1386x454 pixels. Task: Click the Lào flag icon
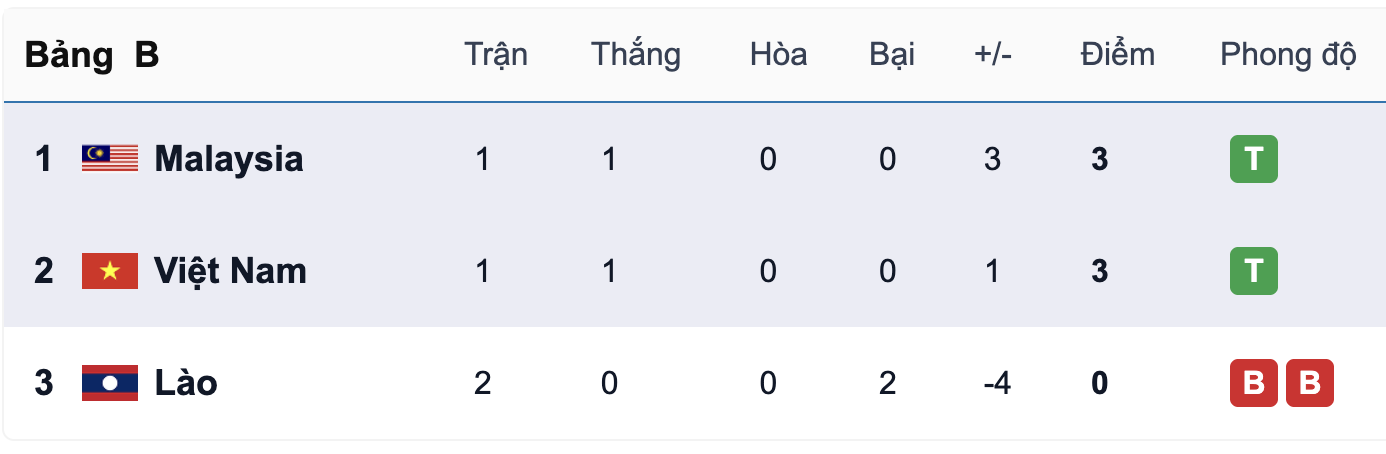(110, 383)
